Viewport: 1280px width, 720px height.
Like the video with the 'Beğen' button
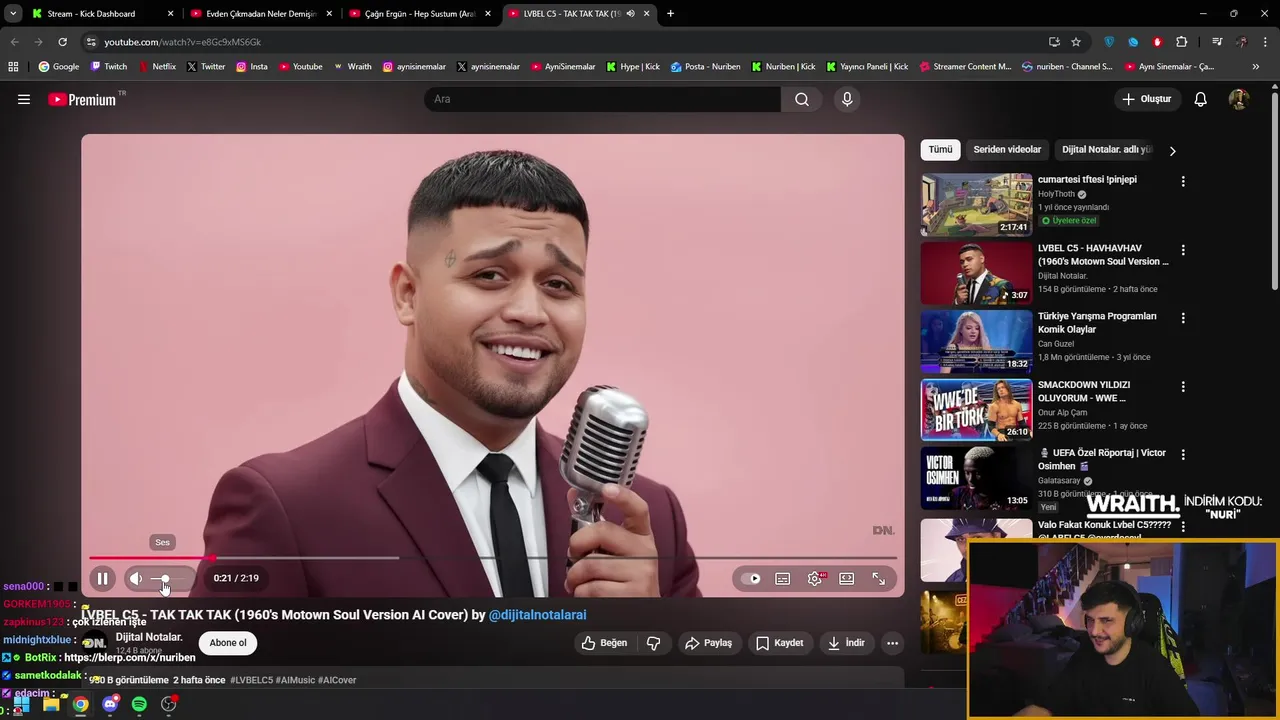(605, 643)
